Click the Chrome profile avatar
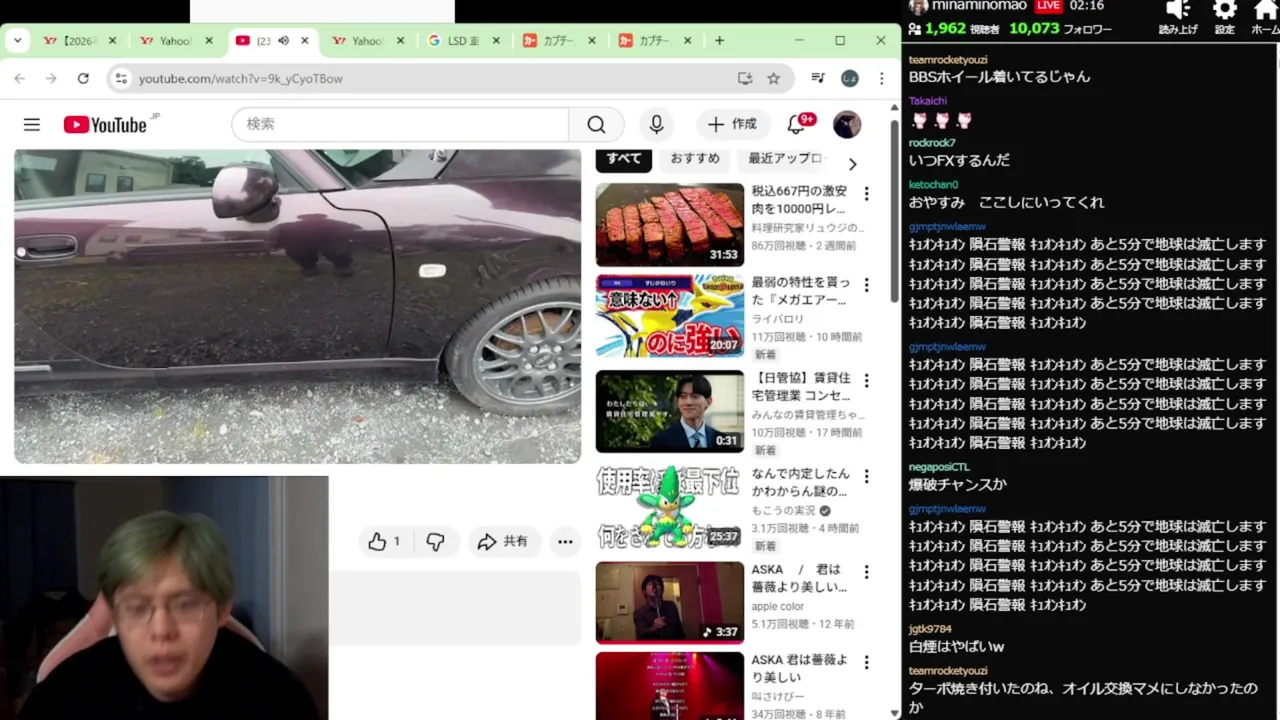The width and height of the screenshot is (1280, 720). tap(850, 78)
